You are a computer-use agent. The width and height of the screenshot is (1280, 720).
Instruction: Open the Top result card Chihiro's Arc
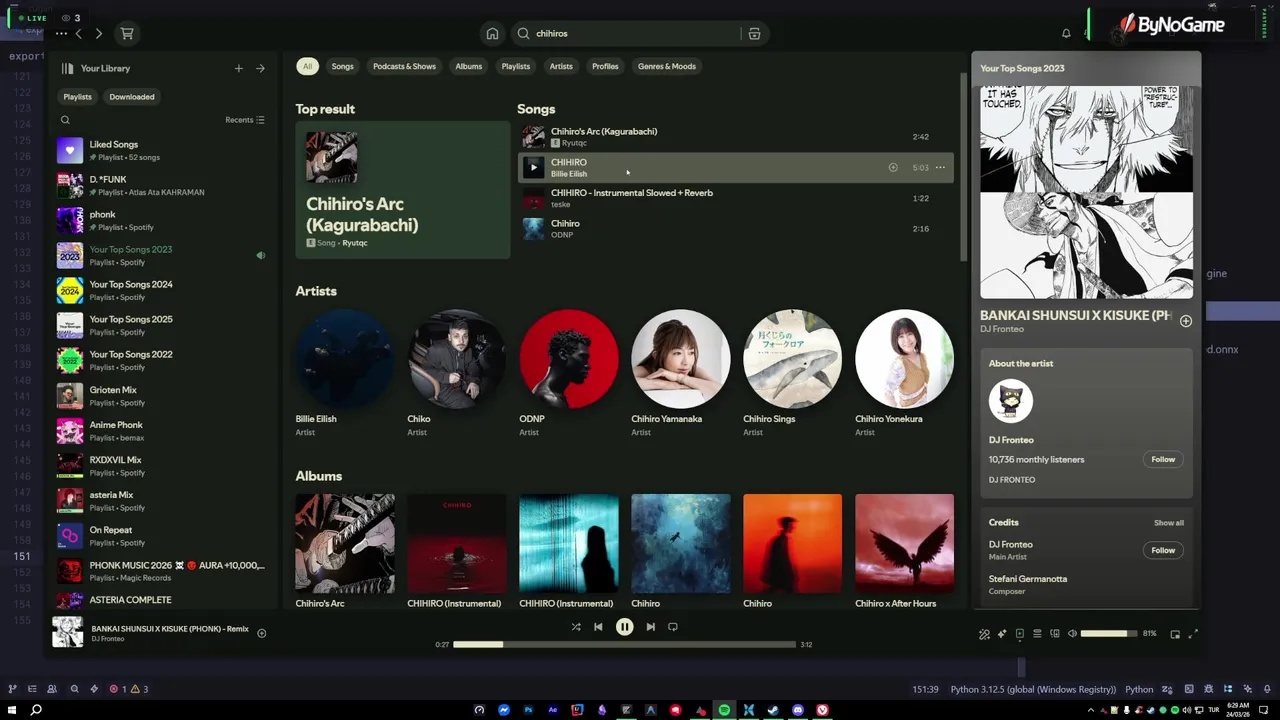(402, 190)
